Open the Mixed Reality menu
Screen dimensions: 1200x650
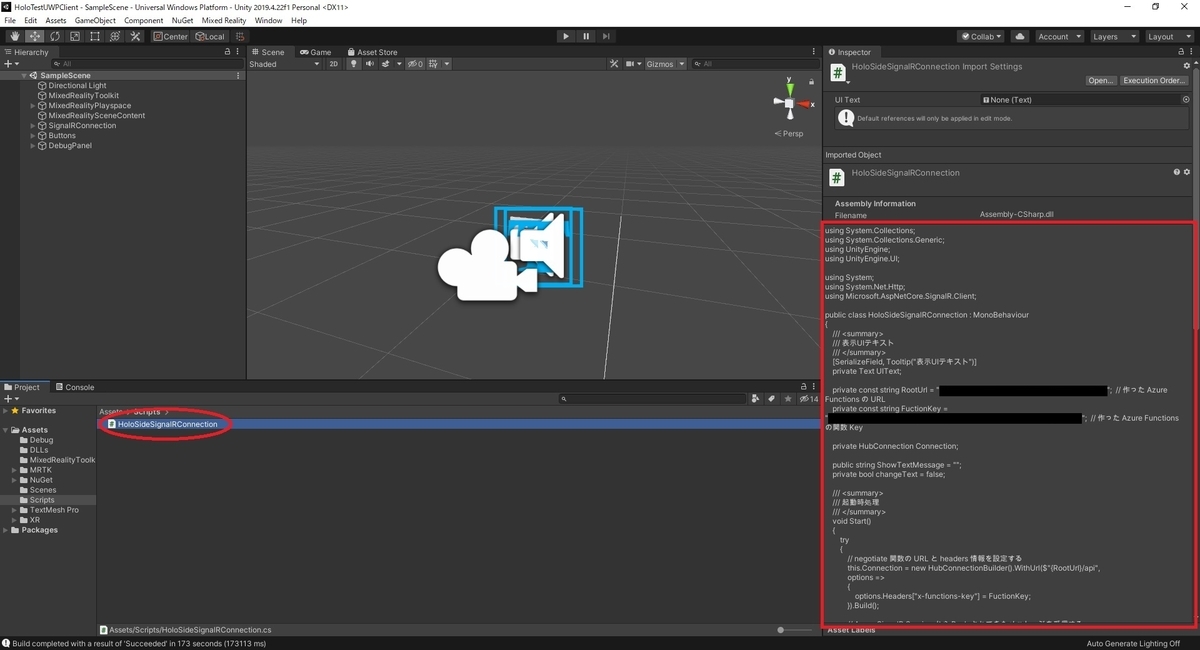point(224,20)
